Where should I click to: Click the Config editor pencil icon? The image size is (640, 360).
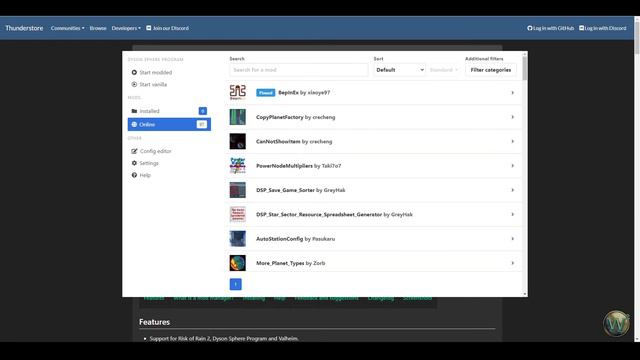tap(134, 151)
